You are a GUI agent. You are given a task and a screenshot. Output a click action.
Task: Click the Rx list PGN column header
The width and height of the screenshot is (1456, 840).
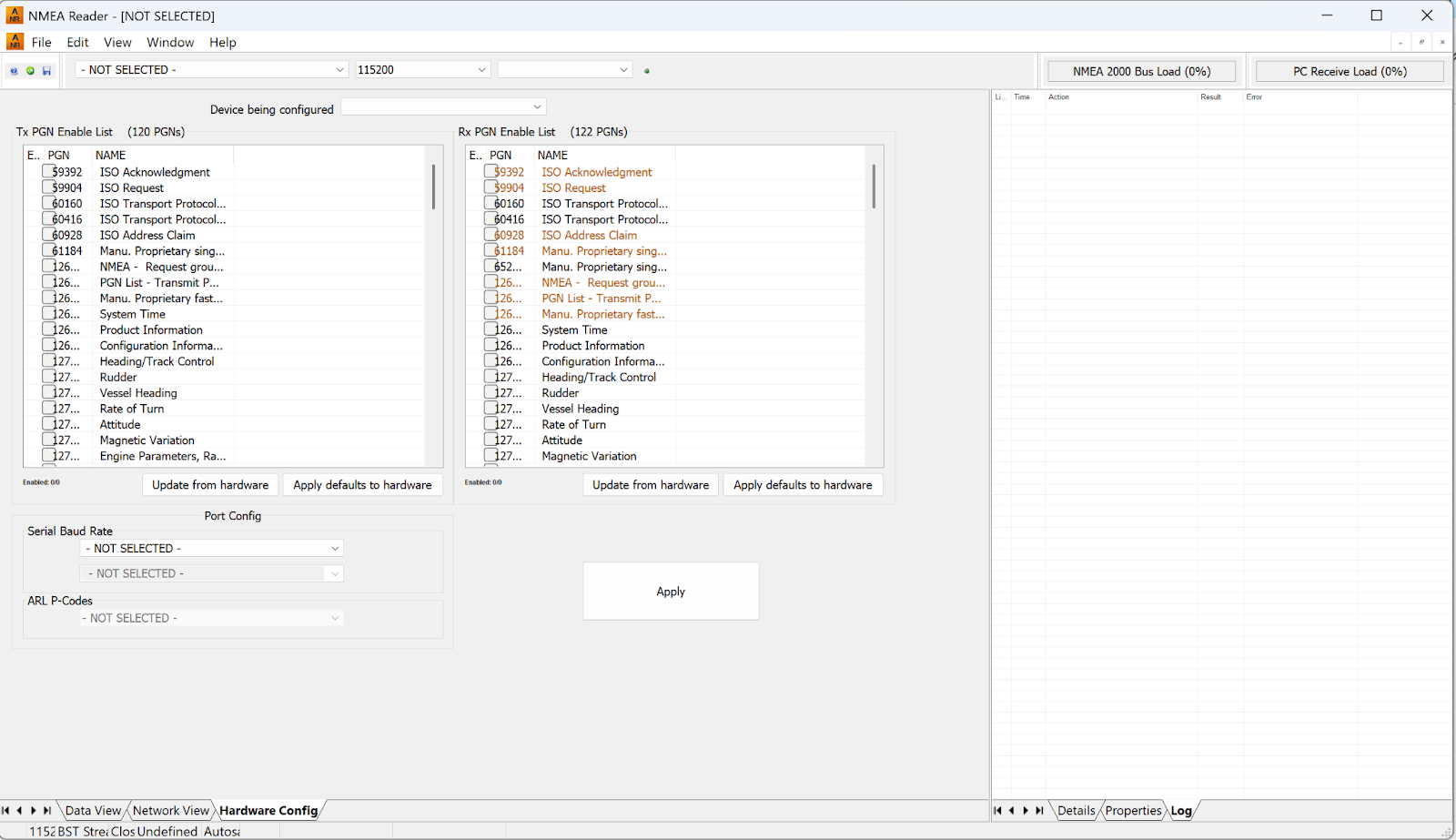click(510, 156)
